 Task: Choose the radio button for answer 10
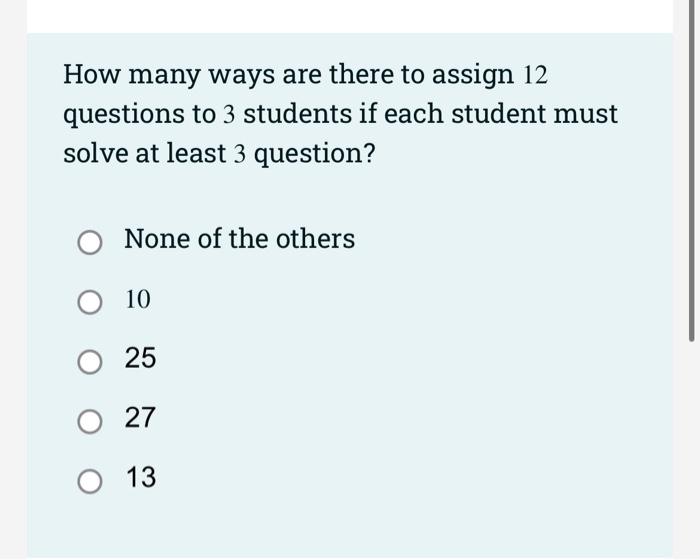[x=90, y=302]
